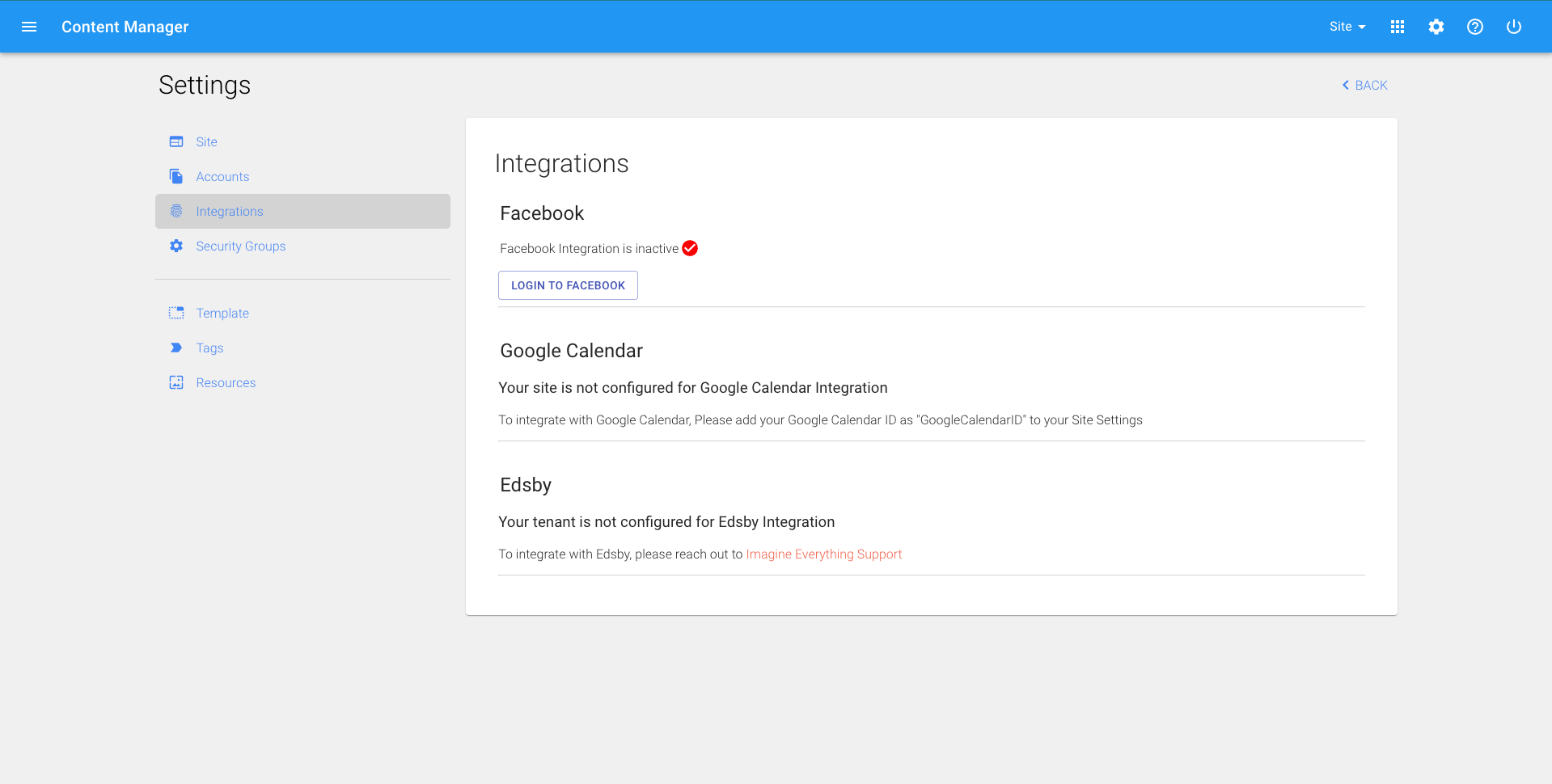Image resolution: width=1552 pixels, height=784 pixels.
Task: Click the Template layout icon
Action: [176, 313]
